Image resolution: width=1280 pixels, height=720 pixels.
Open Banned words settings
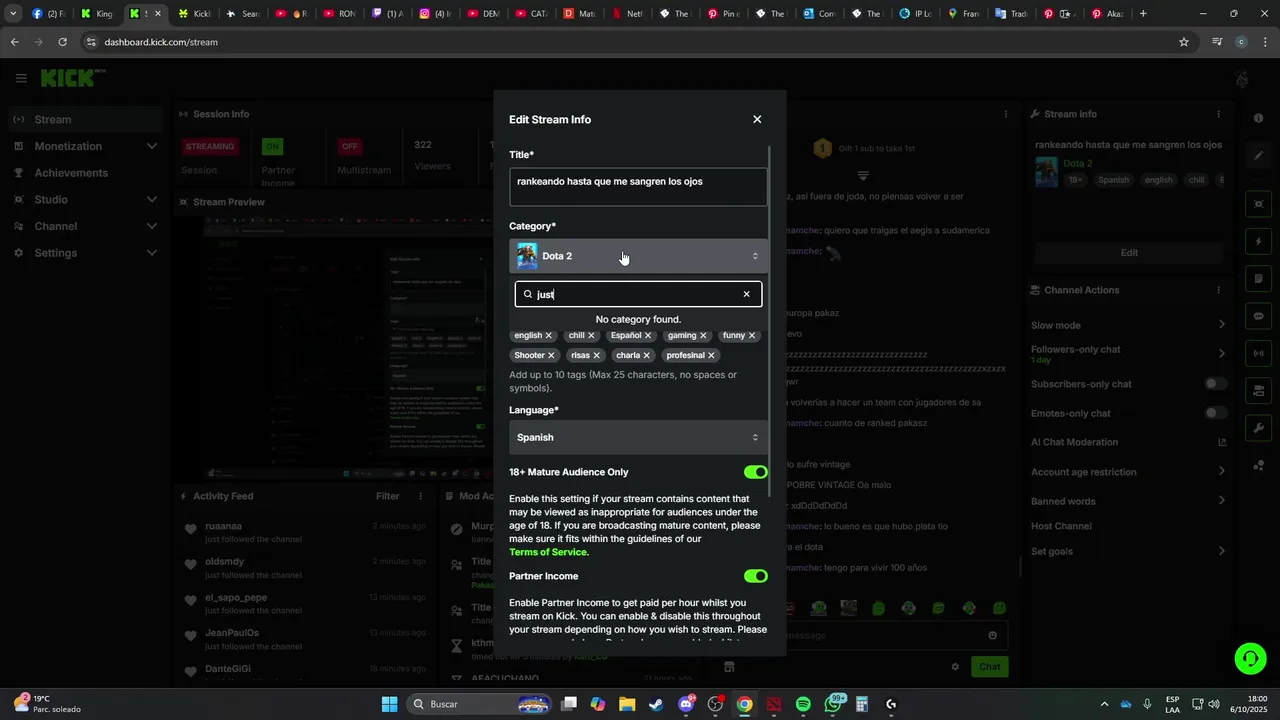click(x=1221, y=501)
